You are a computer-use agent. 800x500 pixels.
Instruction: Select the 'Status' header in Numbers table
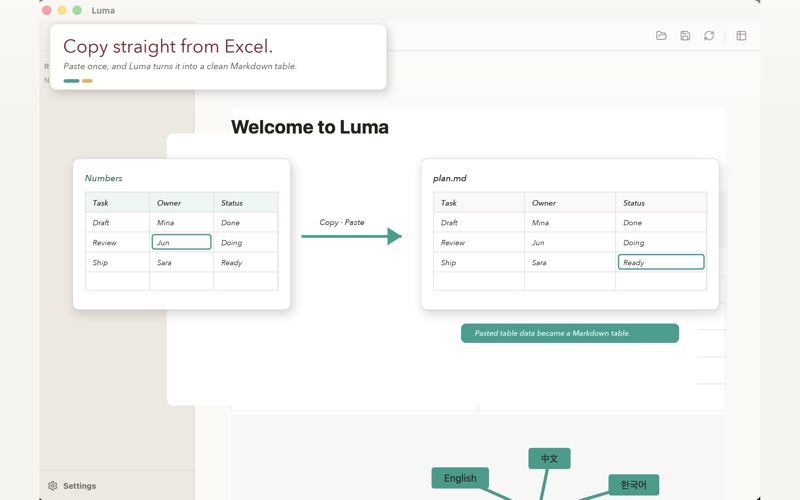coord(246,203)
